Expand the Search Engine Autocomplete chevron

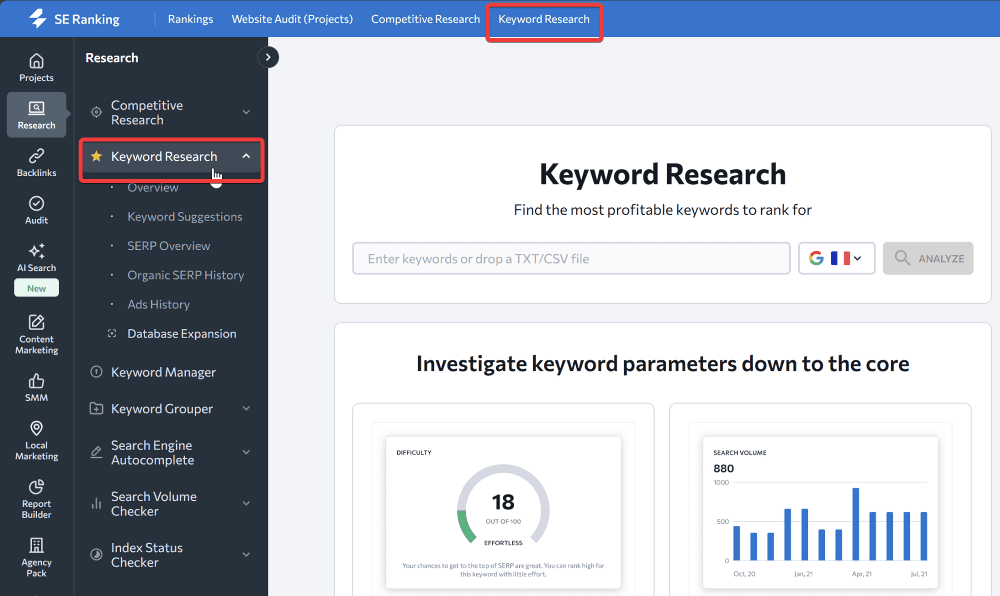click(x=246, y=452)
